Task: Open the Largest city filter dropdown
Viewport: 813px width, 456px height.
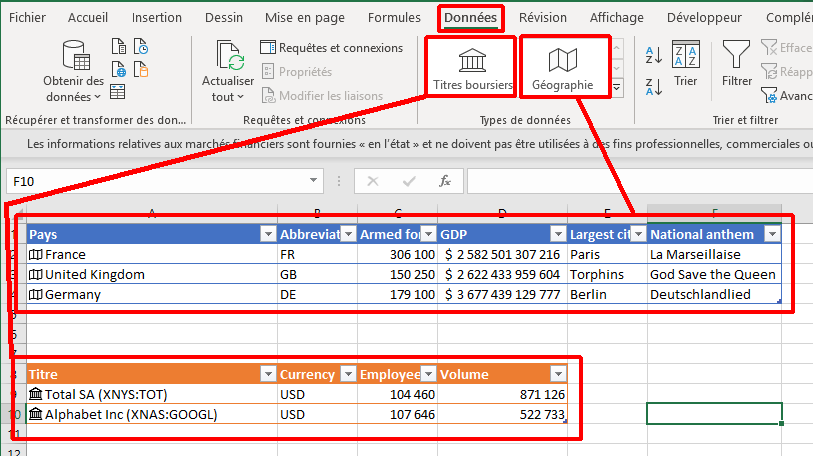Action: click(638, 234)
